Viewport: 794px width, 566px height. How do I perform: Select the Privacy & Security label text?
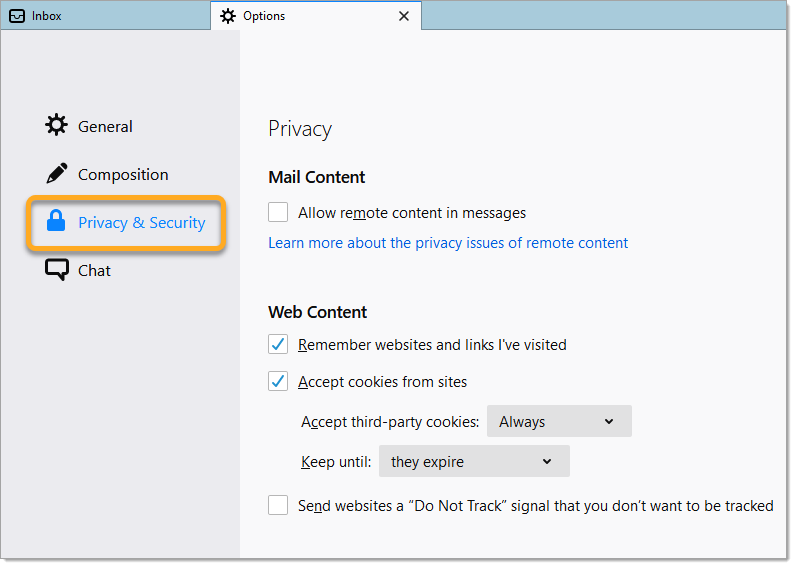141,223
